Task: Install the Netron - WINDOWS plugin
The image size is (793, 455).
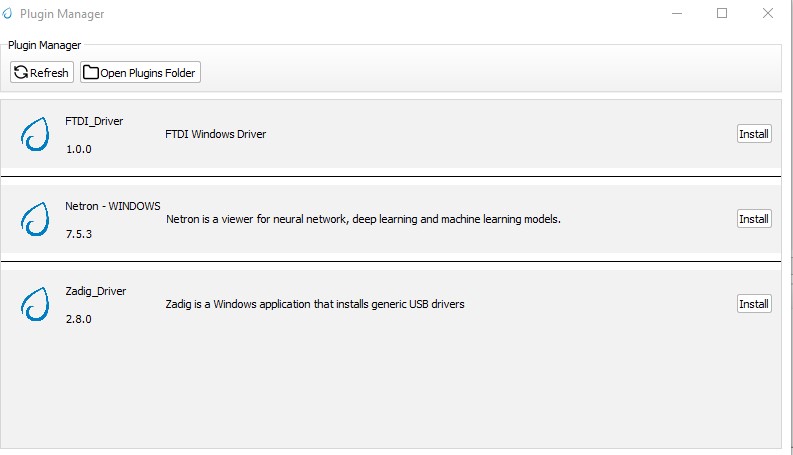Action: click(x=753, y=219)
